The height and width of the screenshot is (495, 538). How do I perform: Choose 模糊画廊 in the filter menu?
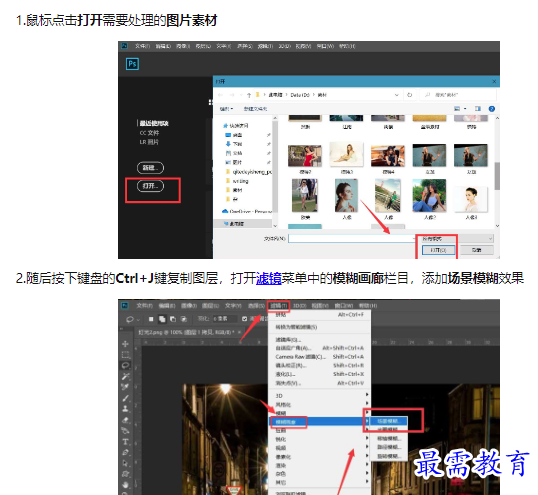pos(319,422)
